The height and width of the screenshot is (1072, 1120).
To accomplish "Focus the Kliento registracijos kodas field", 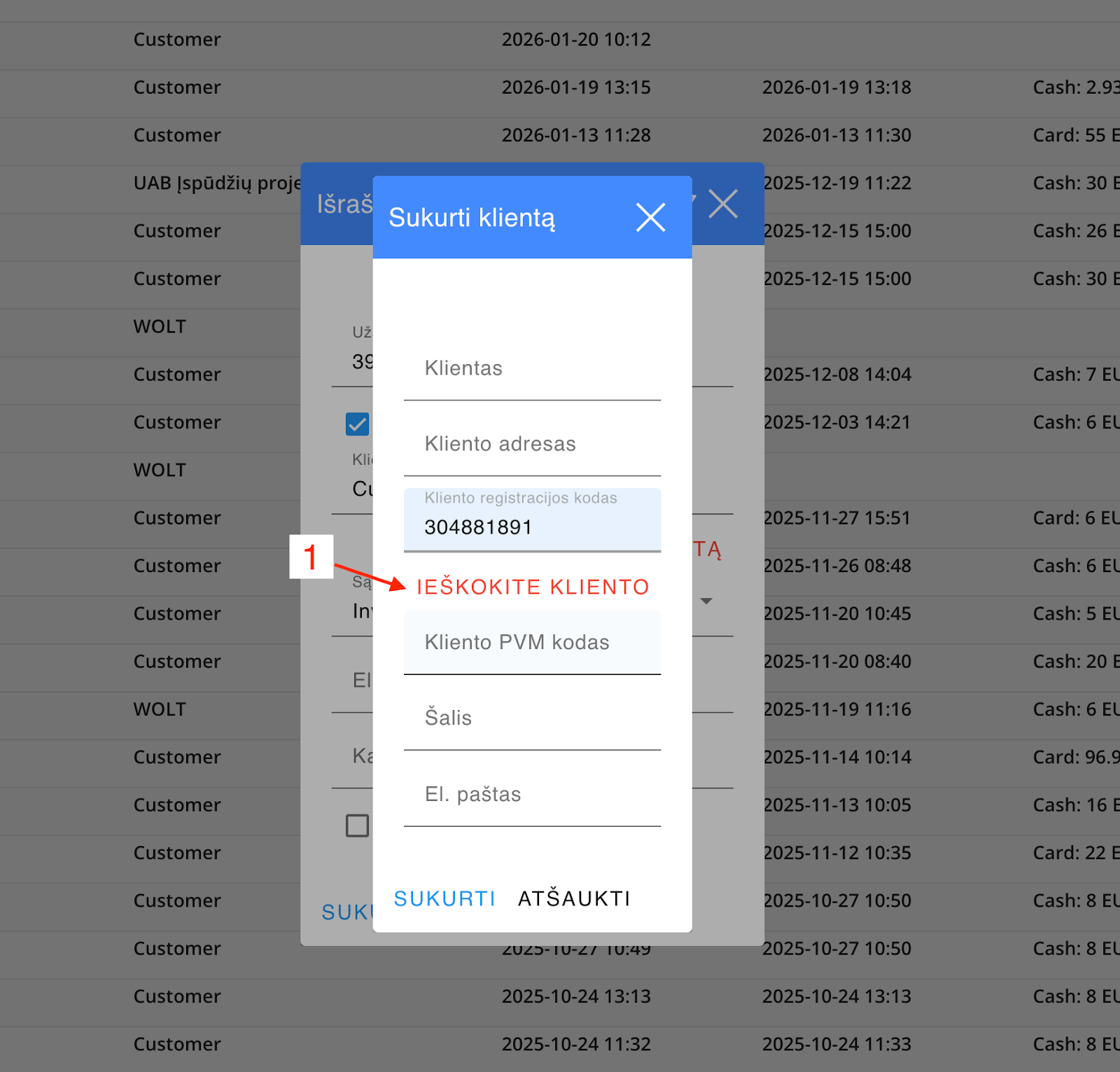I will tap(532, 527).
